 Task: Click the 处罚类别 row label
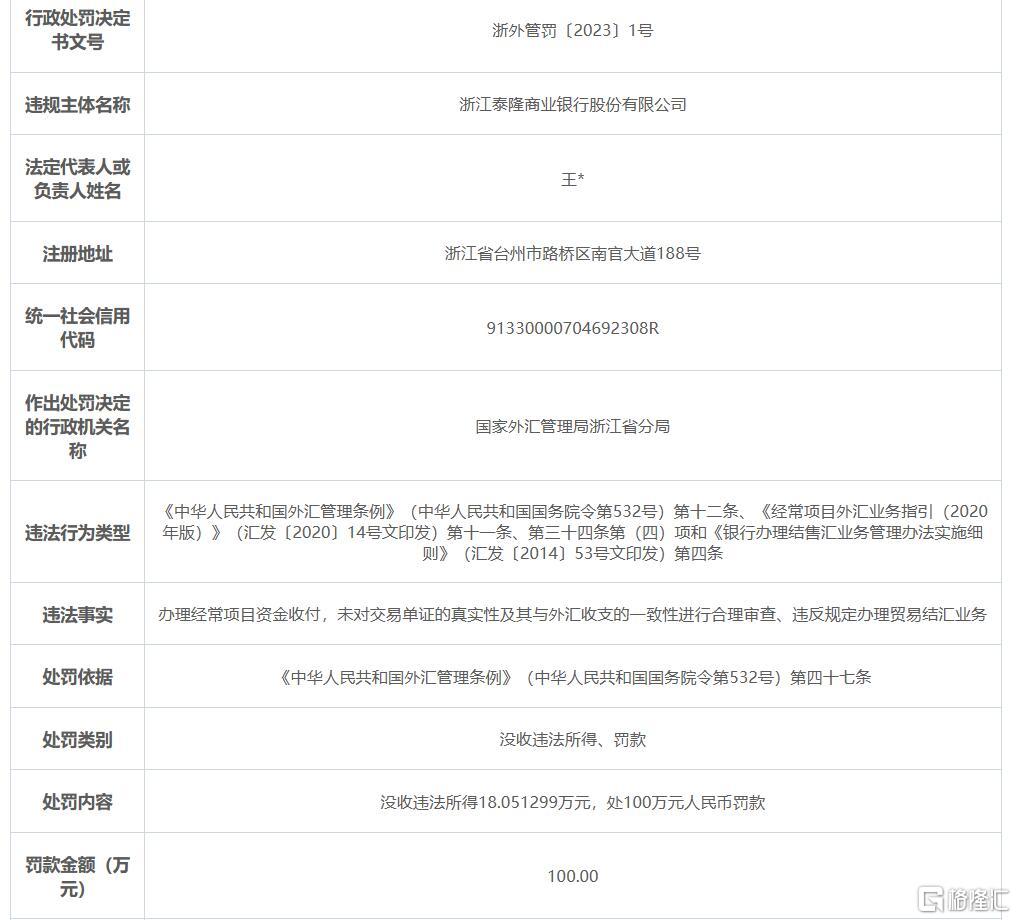pyautogui.click(x=77, y=740)
